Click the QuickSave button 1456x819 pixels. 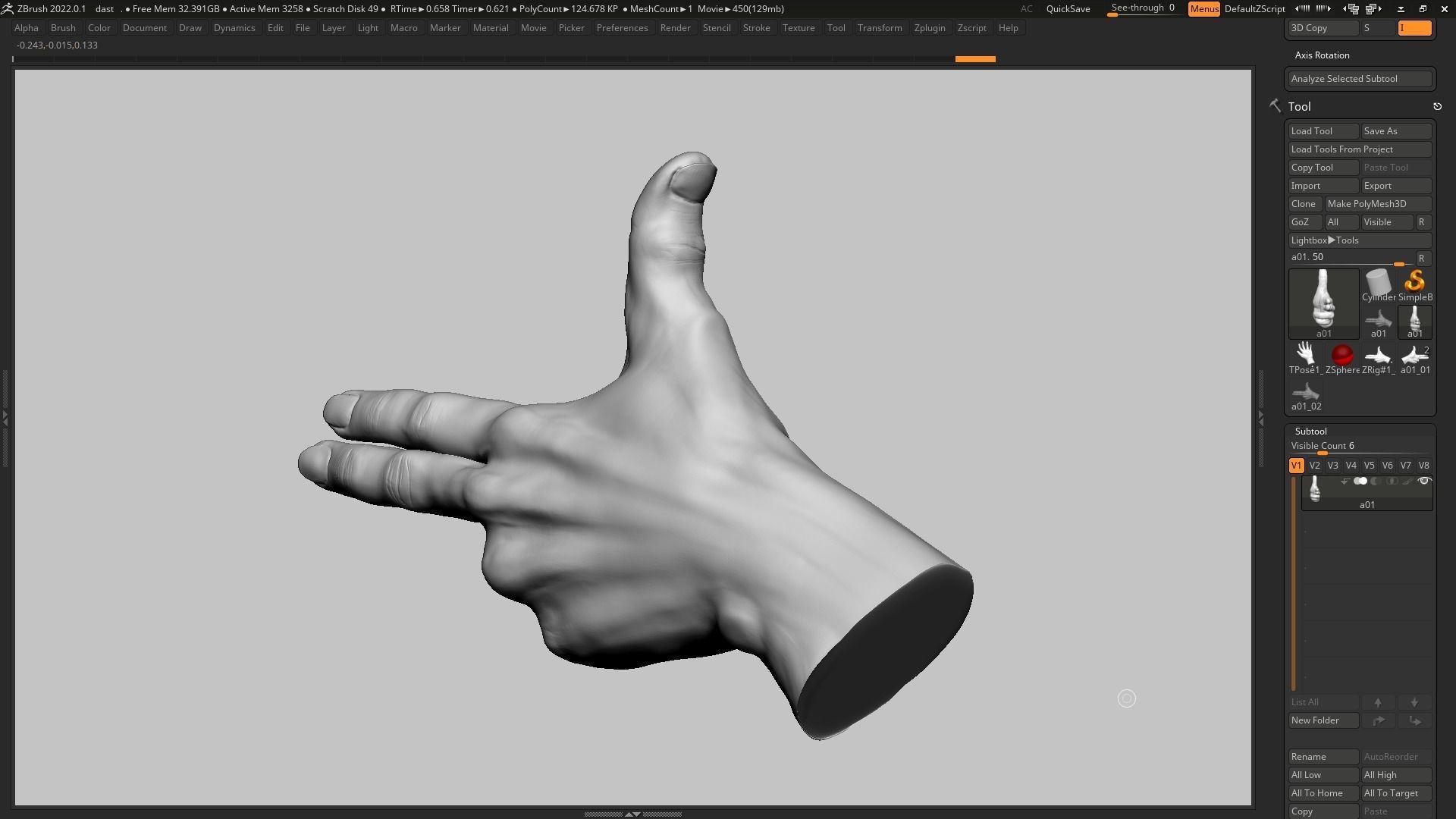1068,9
